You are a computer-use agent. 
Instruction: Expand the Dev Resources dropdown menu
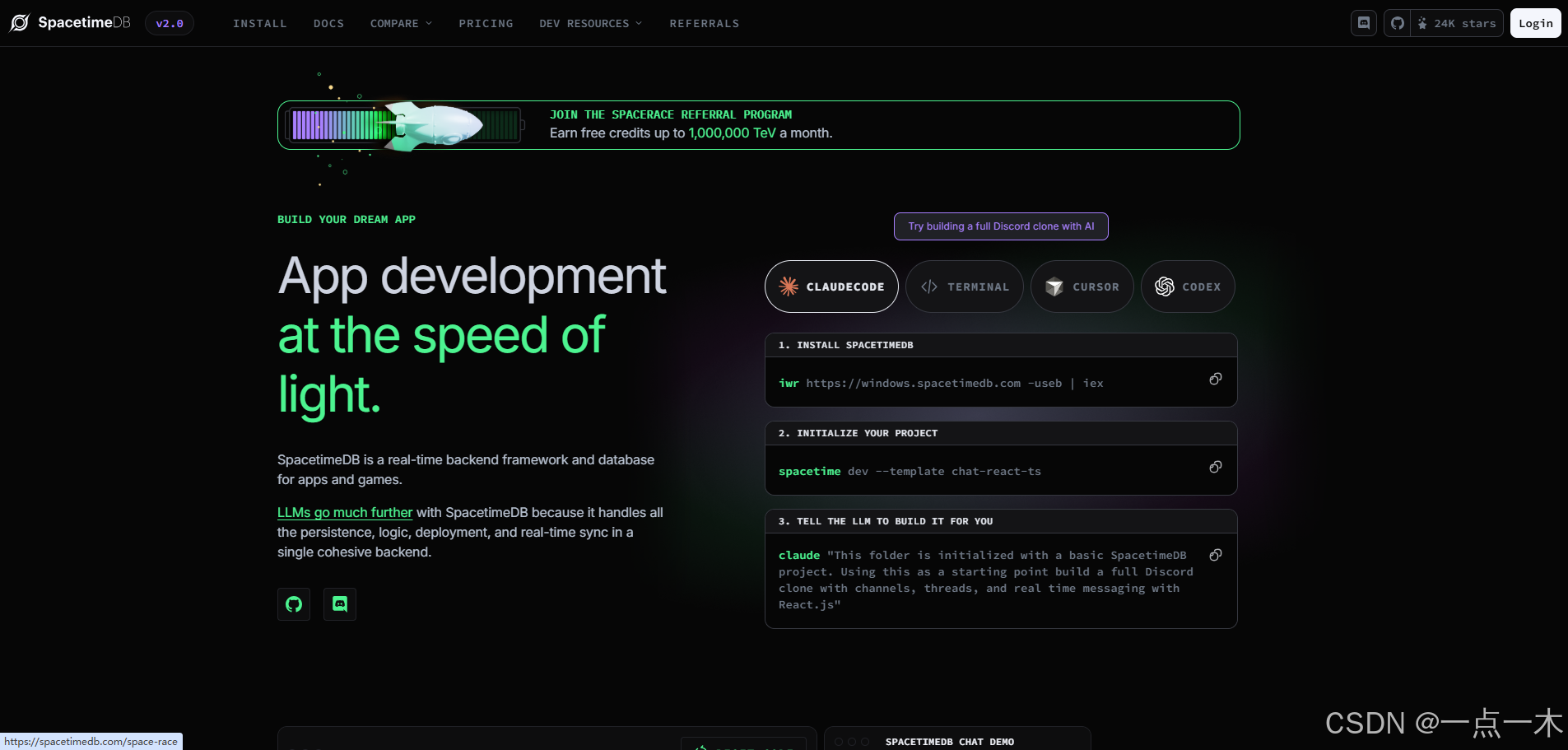pyautogui.click(x=590, y=23)
